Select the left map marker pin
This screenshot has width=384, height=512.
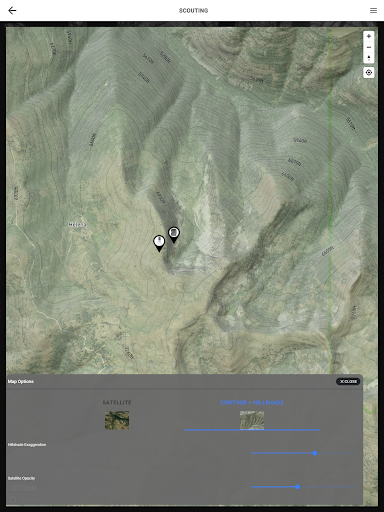[159, 243]
